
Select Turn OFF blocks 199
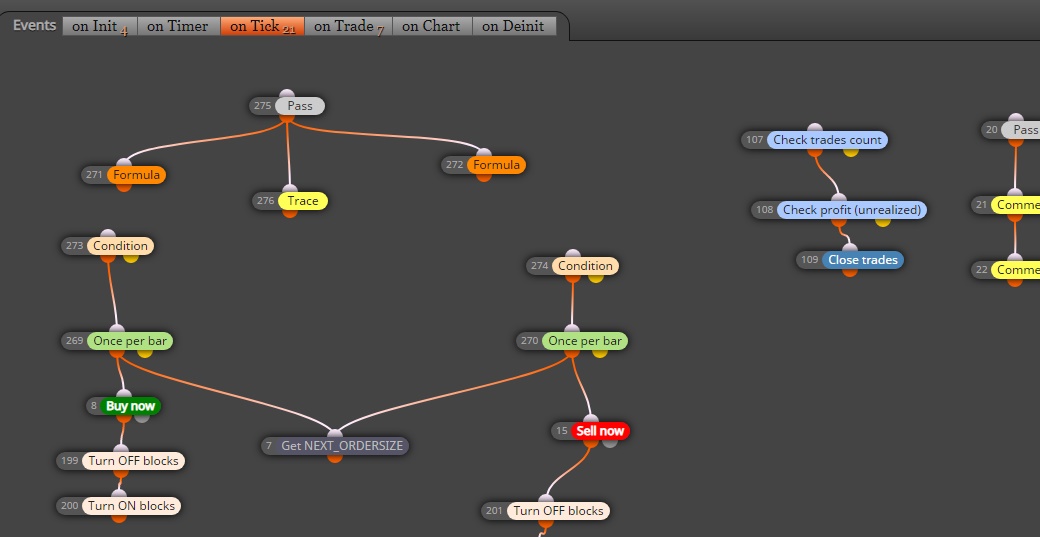point(133,461)
